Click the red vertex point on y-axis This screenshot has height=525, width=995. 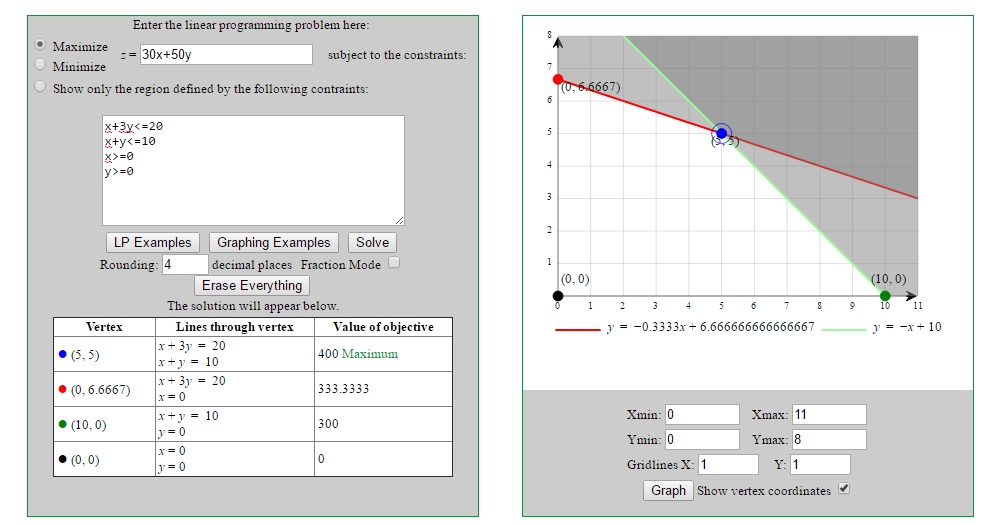558,79
